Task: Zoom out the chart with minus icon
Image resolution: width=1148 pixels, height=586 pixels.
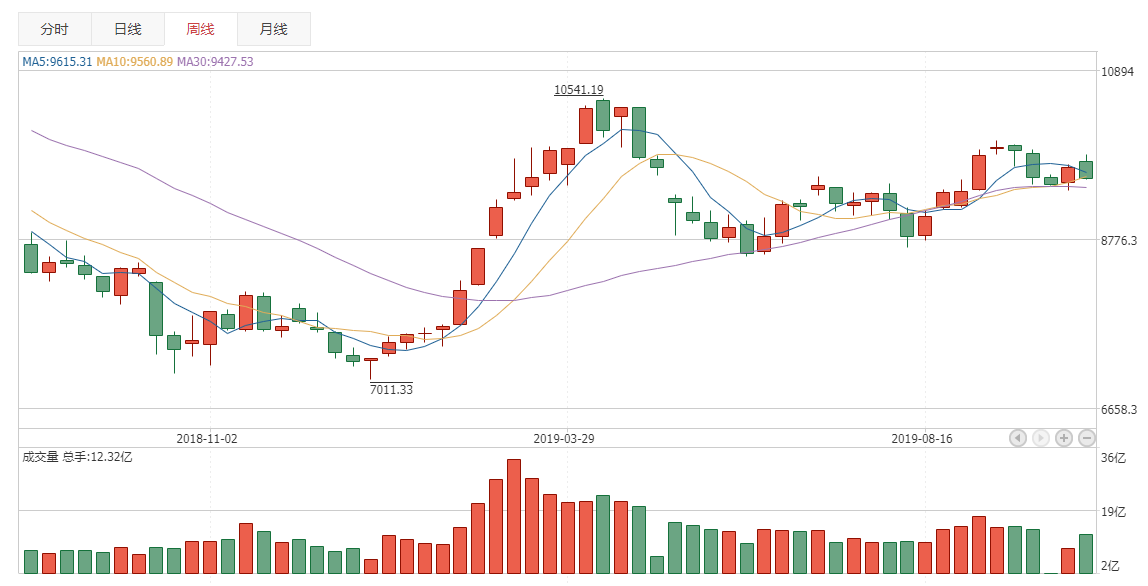Action: tap(1087, 438)
